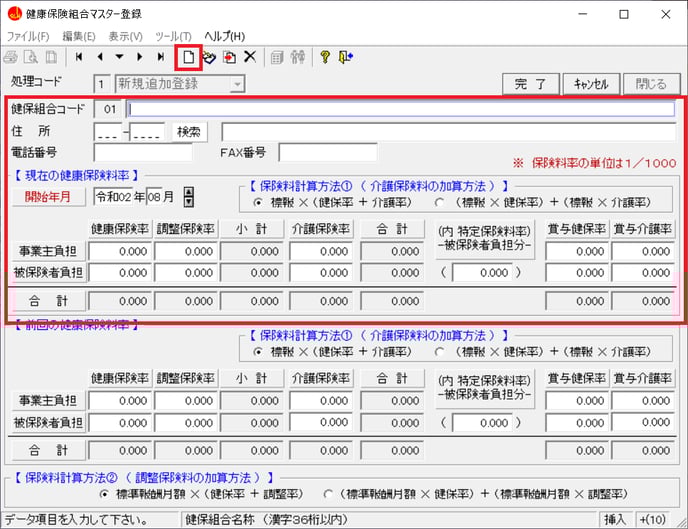This screenshot has width=688, height=529.
Task: Click current 被保険者負担 健康保険率 field
Action: pos(120,273)
